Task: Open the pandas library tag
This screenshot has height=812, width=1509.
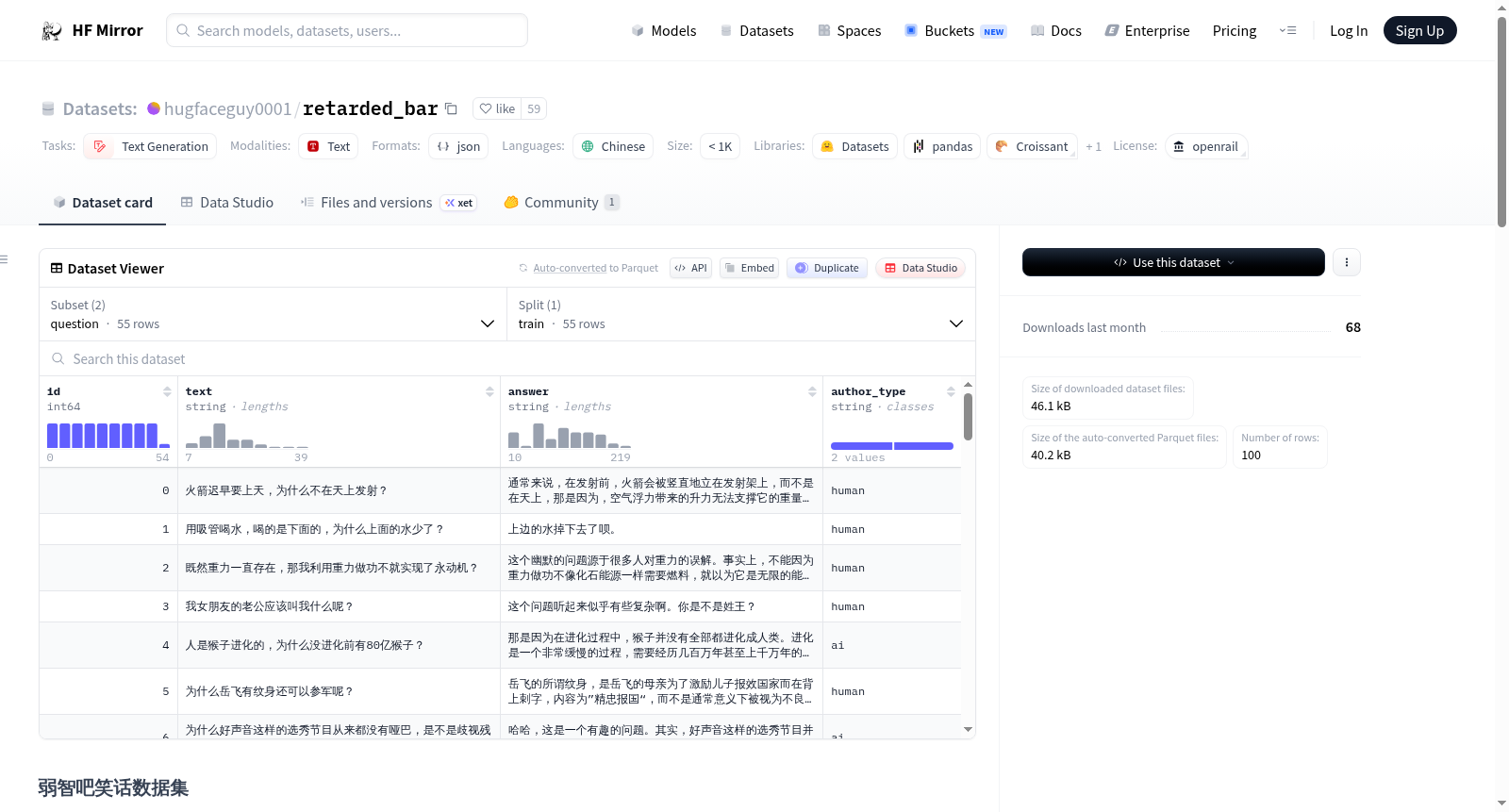Action: point(942,146)
